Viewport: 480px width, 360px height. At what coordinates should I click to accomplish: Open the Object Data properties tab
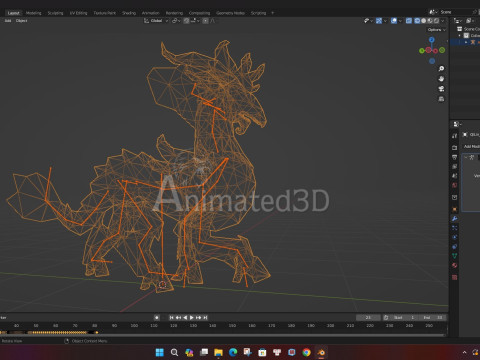(x=454, y=256)
